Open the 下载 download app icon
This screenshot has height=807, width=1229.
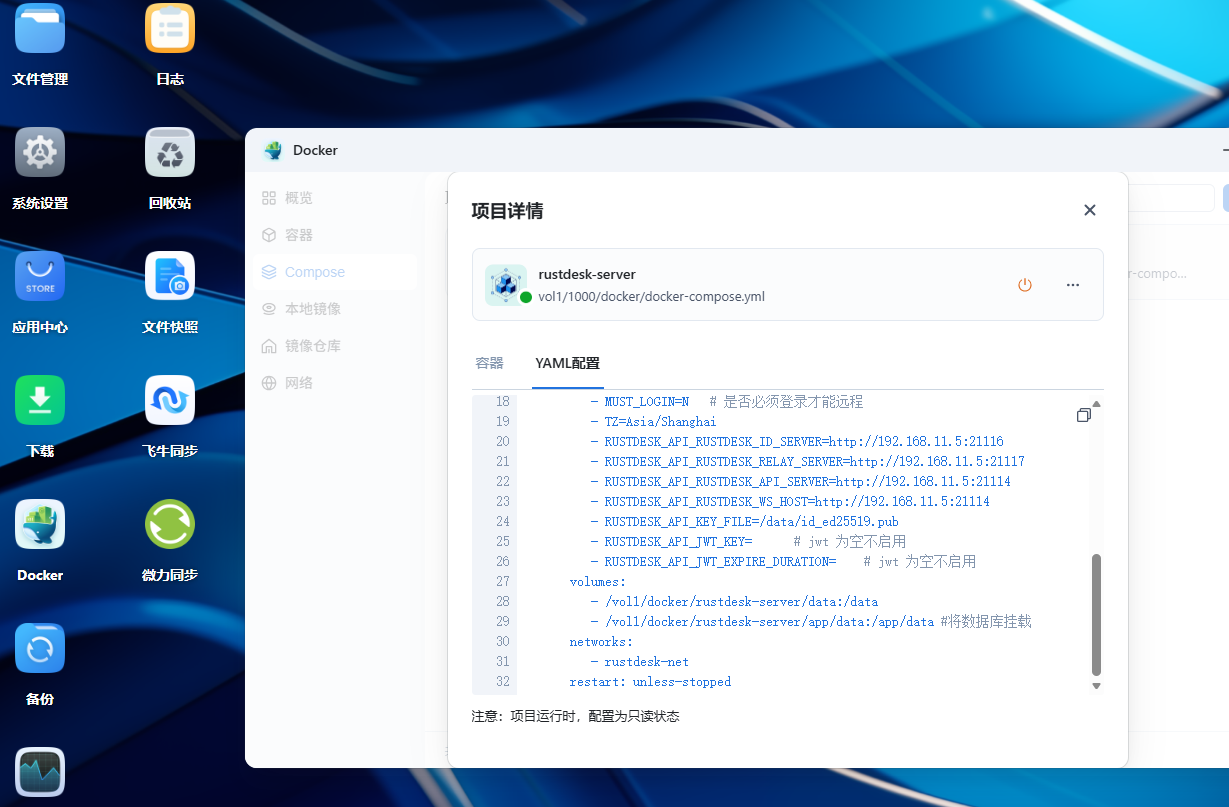pos(40,400)
